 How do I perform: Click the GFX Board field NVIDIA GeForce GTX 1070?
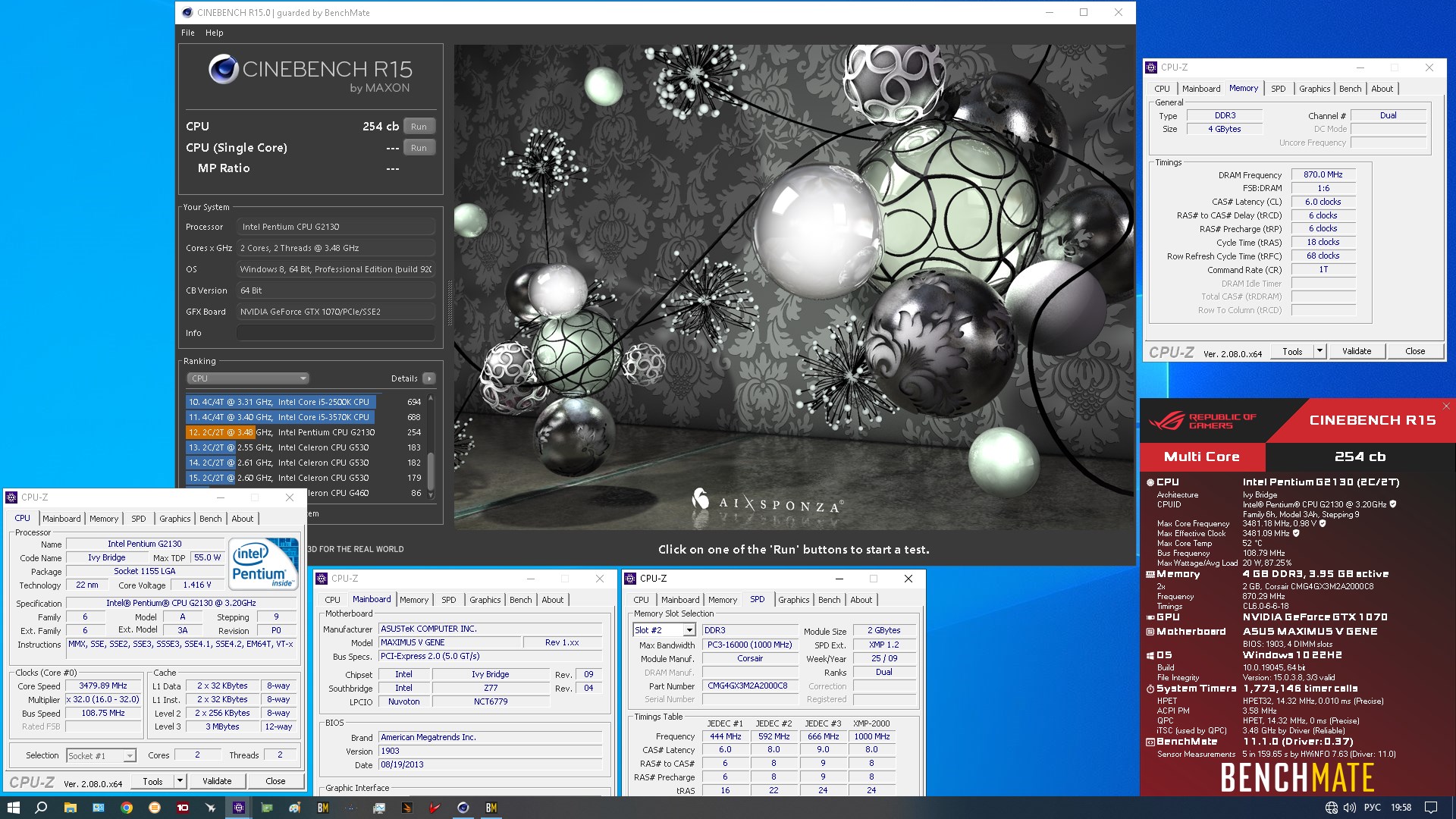click(x=337, y=312)
